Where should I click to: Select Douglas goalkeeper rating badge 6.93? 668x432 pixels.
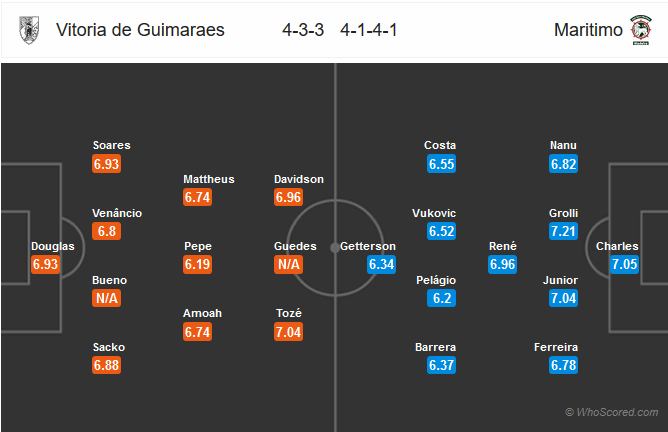pos(45,264)
